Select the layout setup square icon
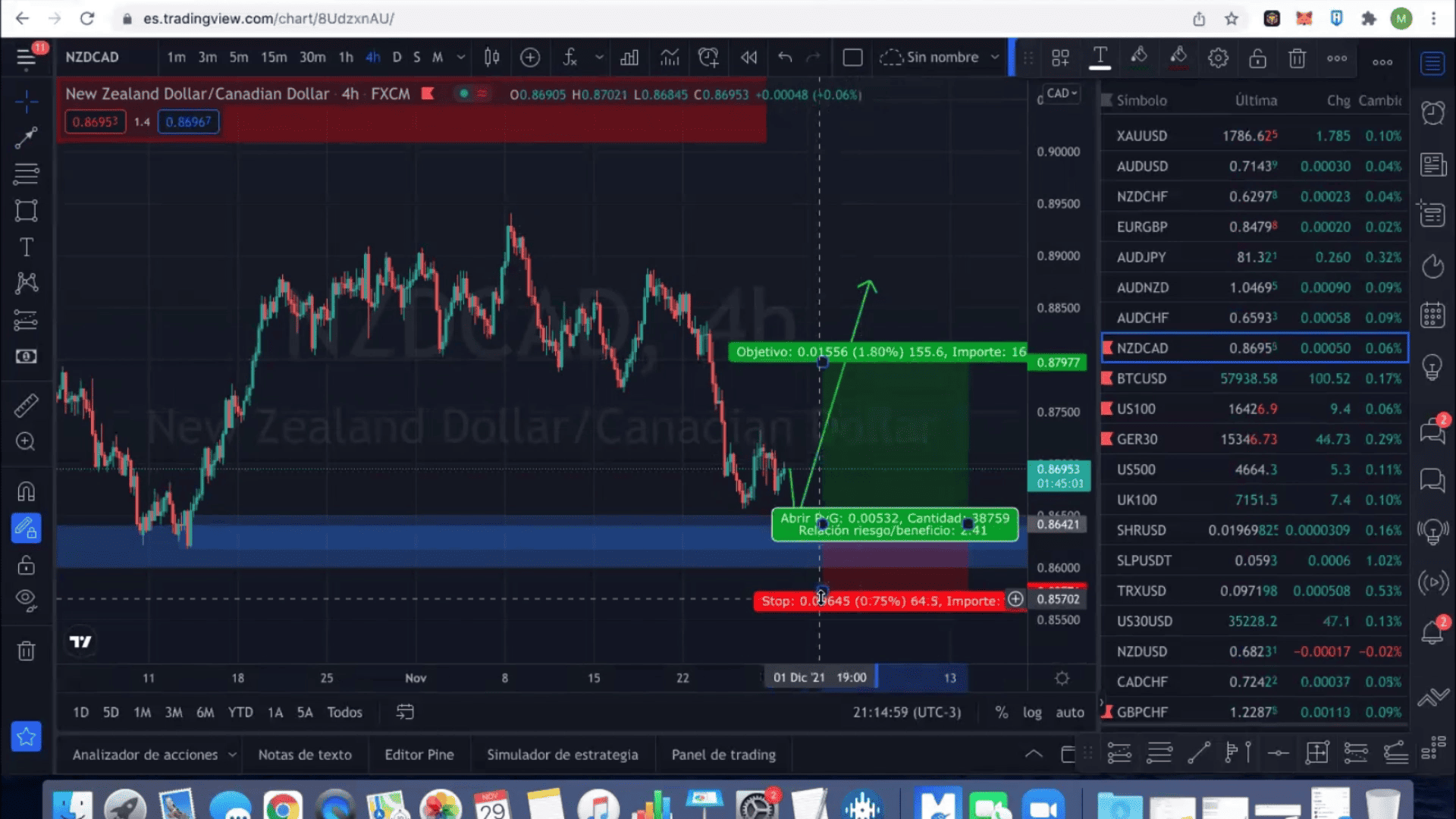Viewport: 1456px width, 819px height. (852, 57)
